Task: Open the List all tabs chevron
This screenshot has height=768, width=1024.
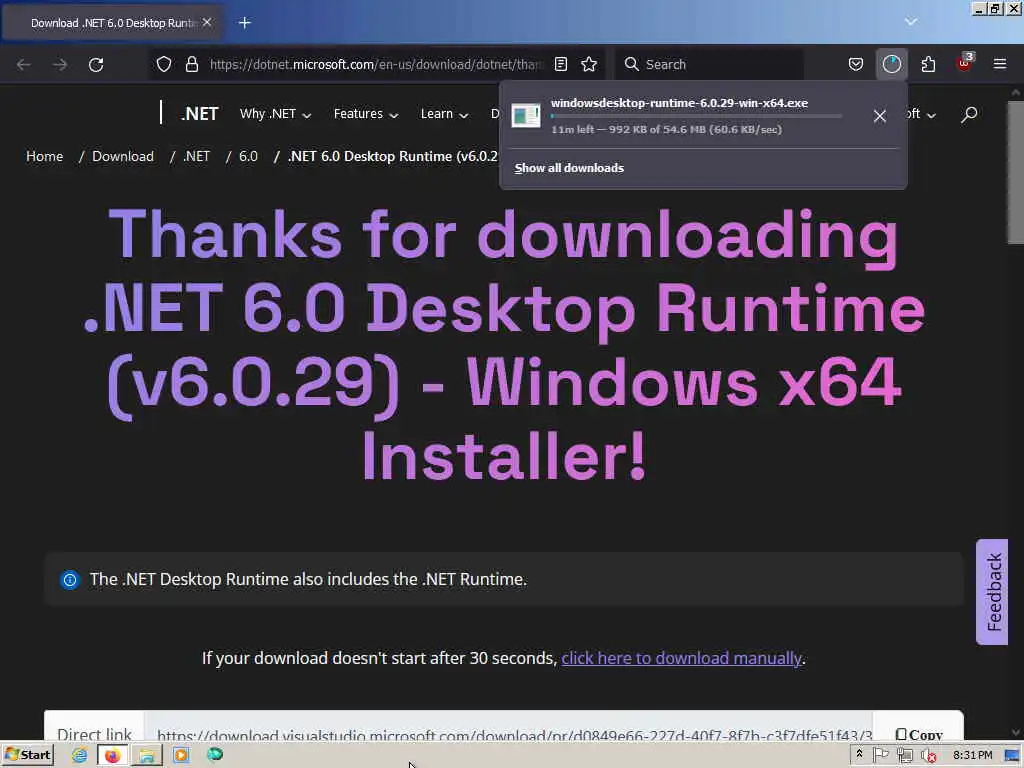Action: (911, 22)
